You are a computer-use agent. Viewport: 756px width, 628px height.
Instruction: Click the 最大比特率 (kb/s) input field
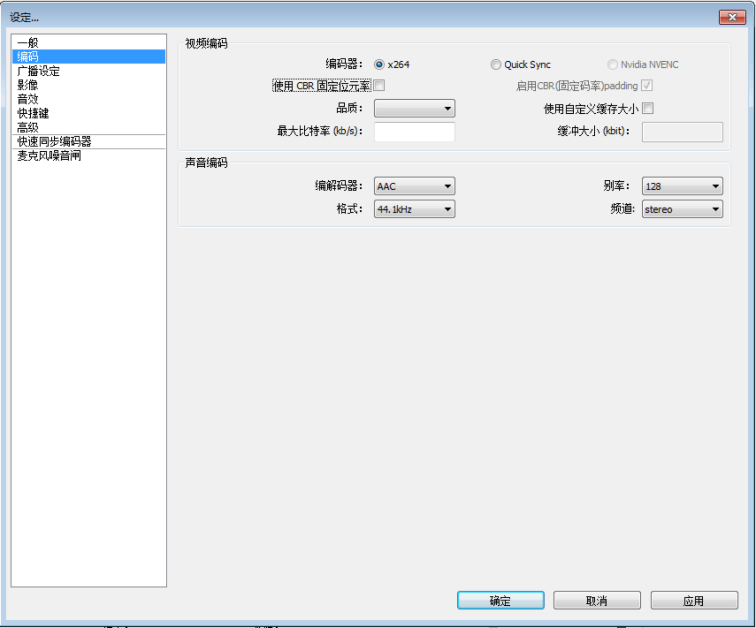point(415,132)
